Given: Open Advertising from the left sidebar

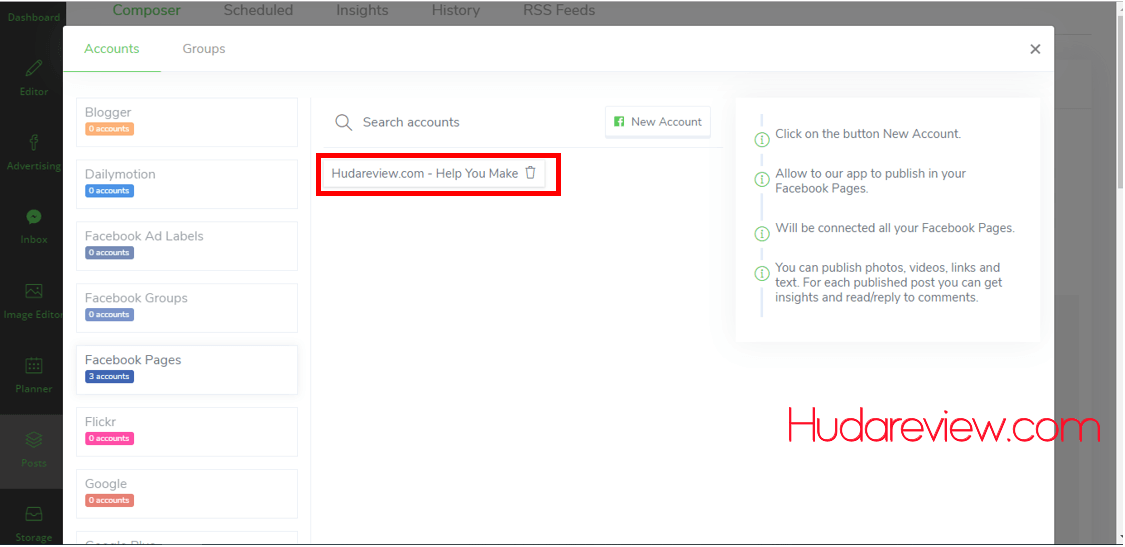Looking at the screenshot, I should 34,143.
